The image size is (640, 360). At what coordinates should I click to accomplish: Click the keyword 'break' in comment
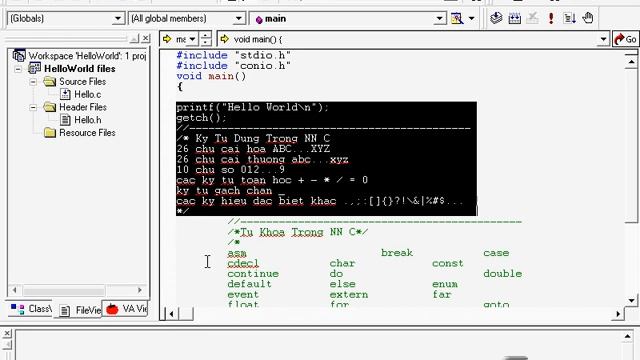(397, 253)
